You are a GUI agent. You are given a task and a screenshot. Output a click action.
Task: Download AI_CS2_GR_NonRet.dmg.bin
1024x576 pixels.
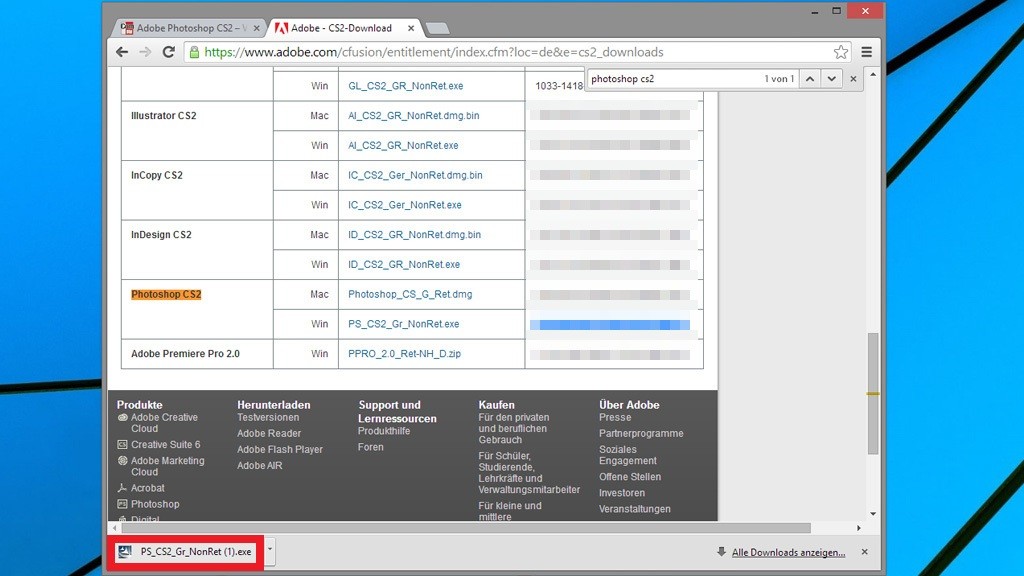(x=413, y=116)
